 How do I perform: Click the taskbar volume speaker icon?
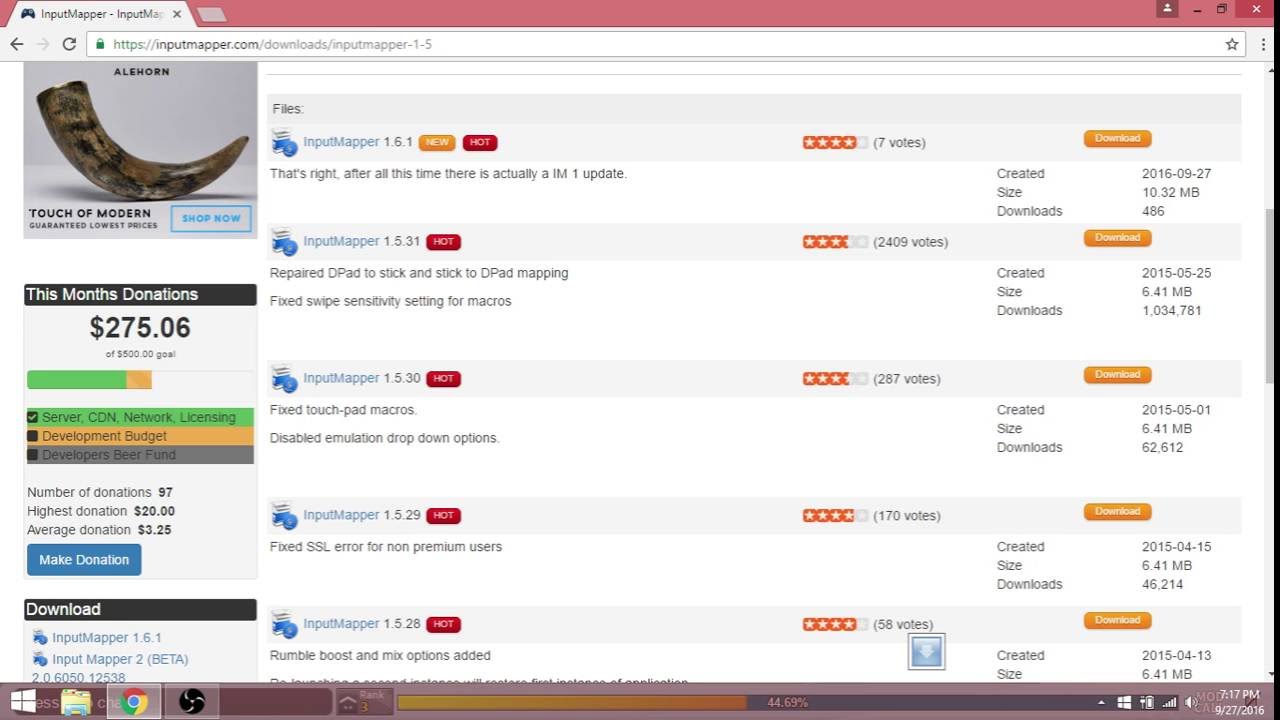pyautogui.click(x=1190, y=702)
